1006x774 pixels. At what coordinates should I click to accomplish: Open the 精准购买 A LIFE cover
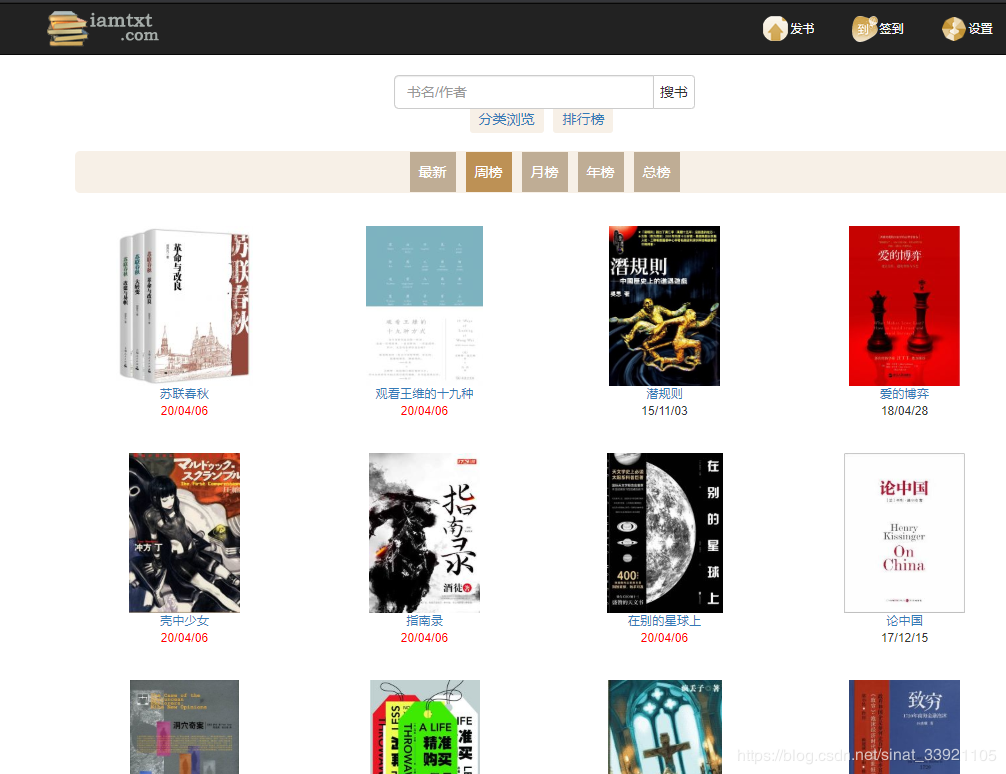(x=425, y=727)
